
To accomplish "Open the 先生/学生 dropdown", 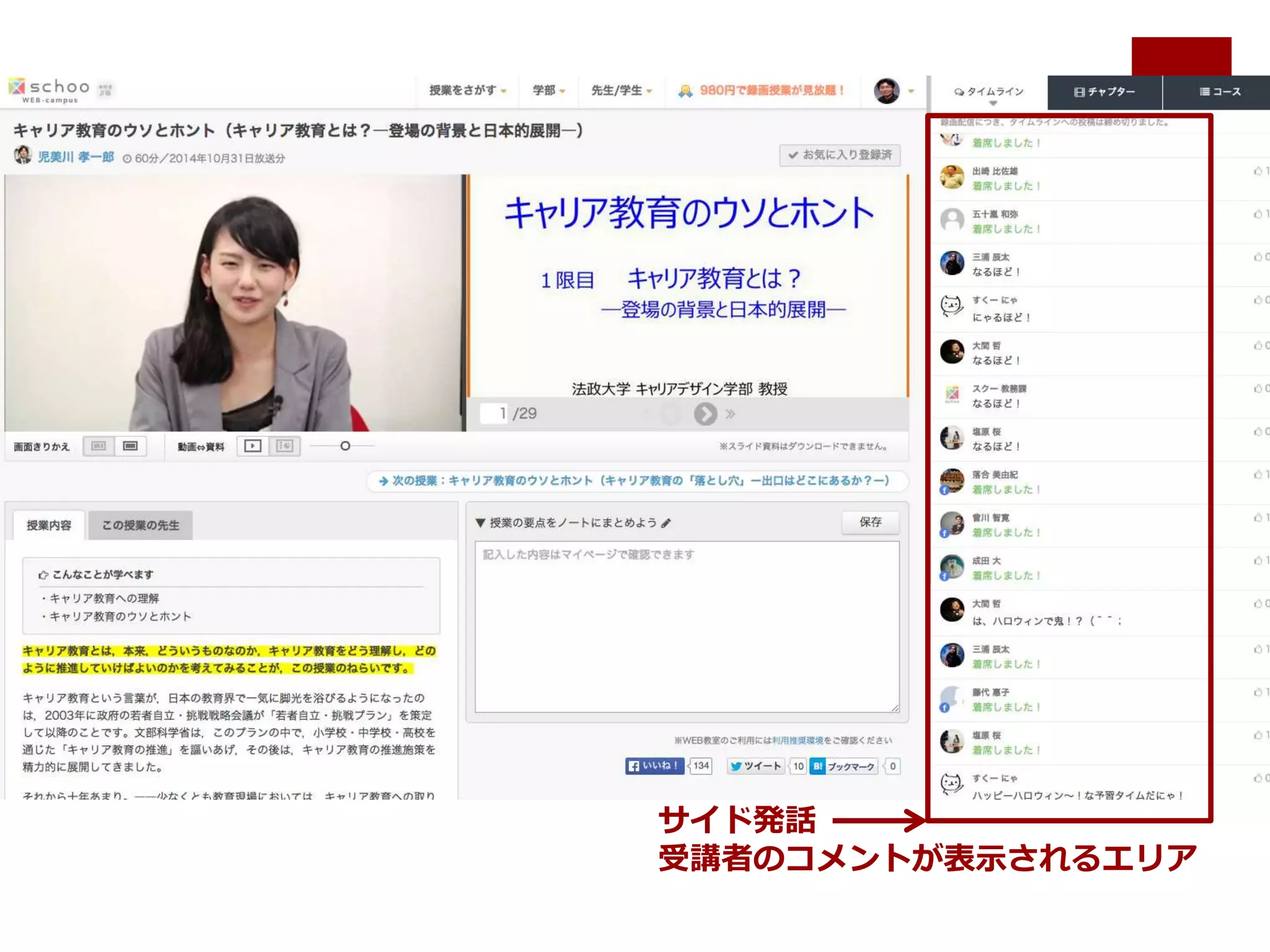I will point(621,90).
